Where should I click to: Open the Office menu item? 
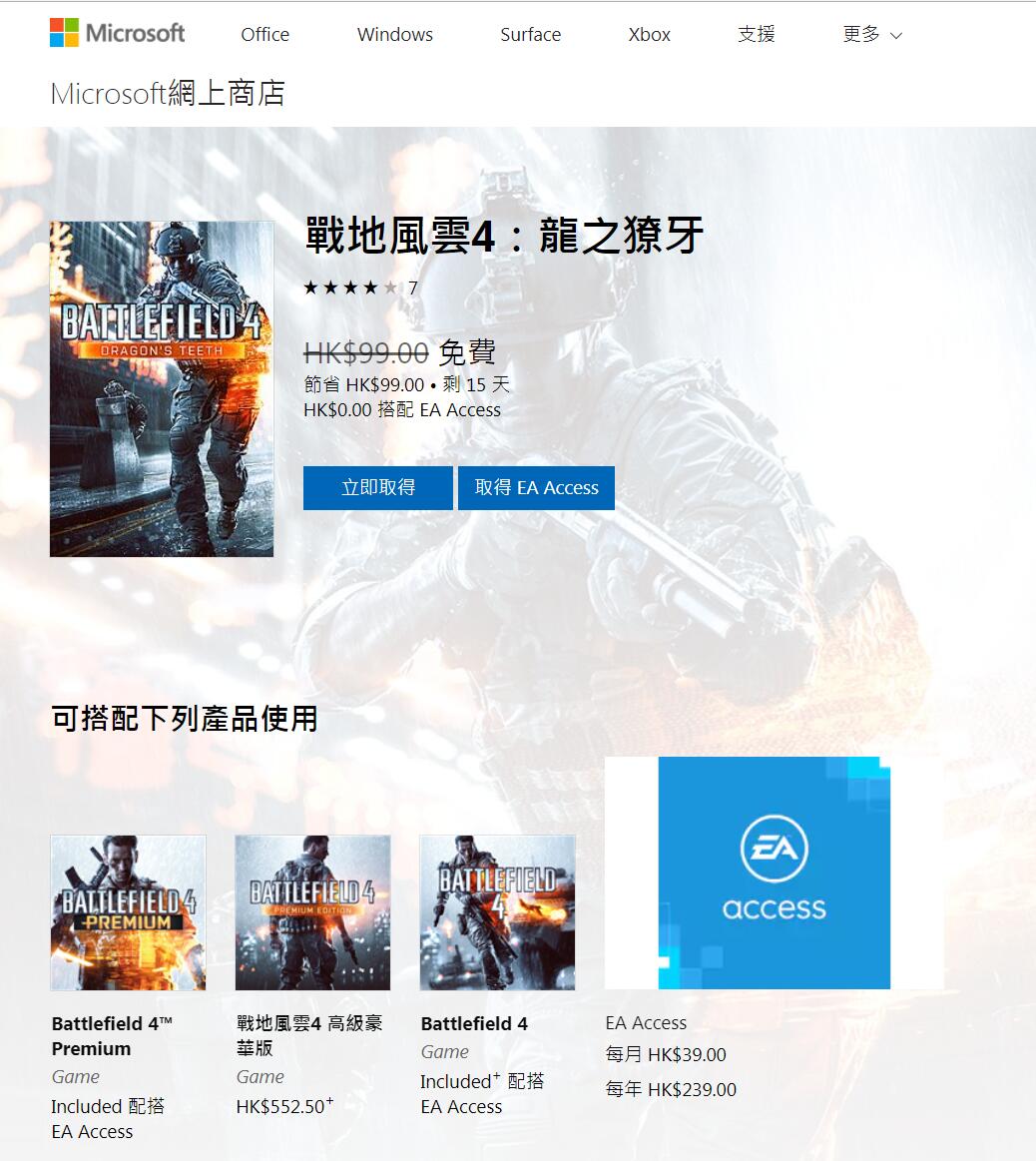tap(265, 34)
